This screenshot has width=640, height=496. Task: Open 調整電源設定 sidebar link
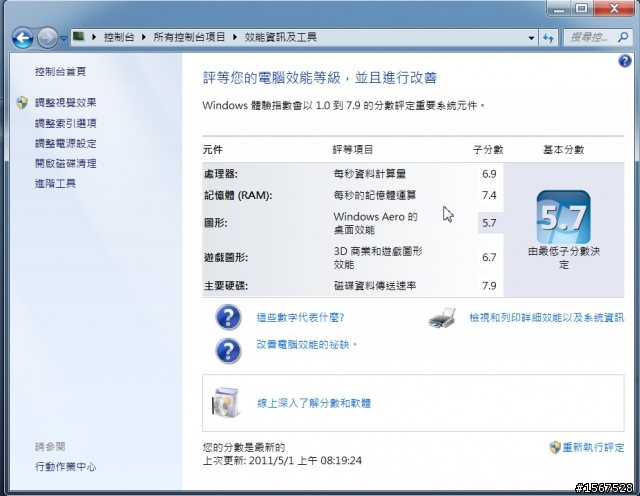66,143
